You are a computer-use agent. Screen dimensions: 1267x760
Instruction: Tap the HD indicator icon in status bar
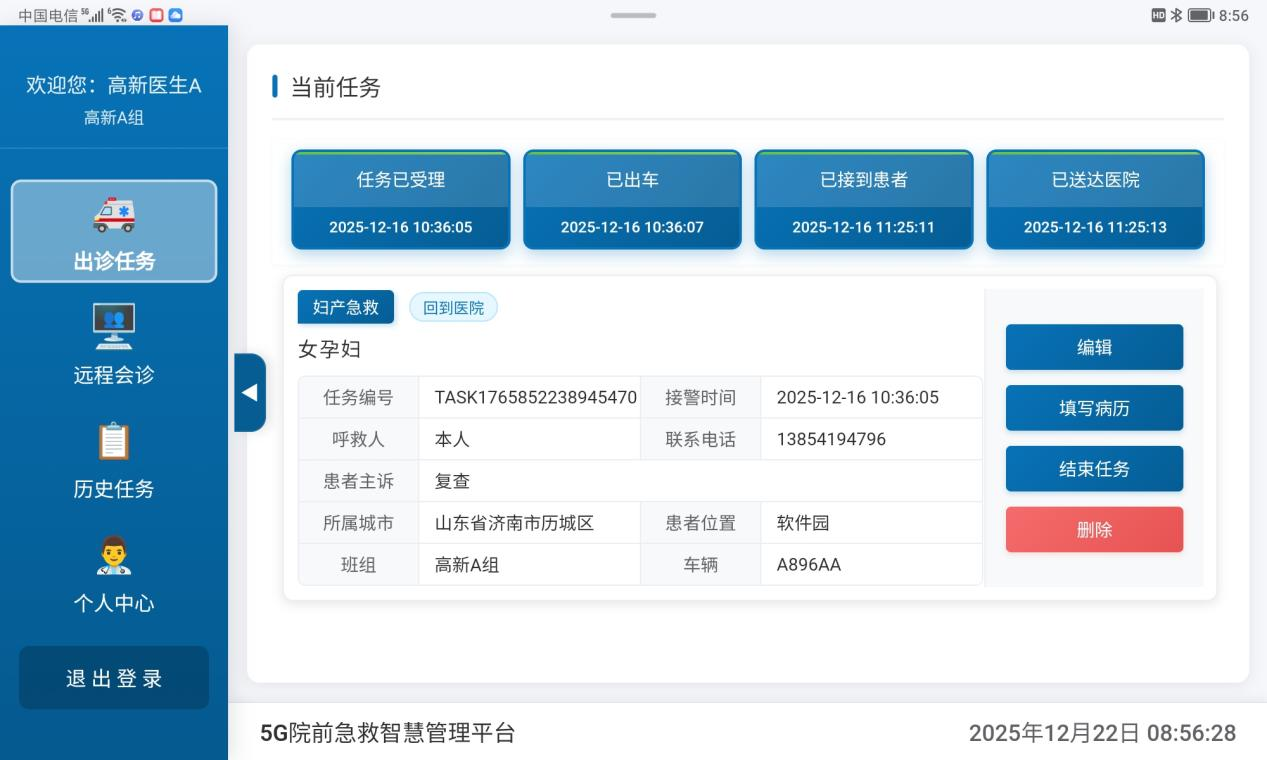point(1159,15)
